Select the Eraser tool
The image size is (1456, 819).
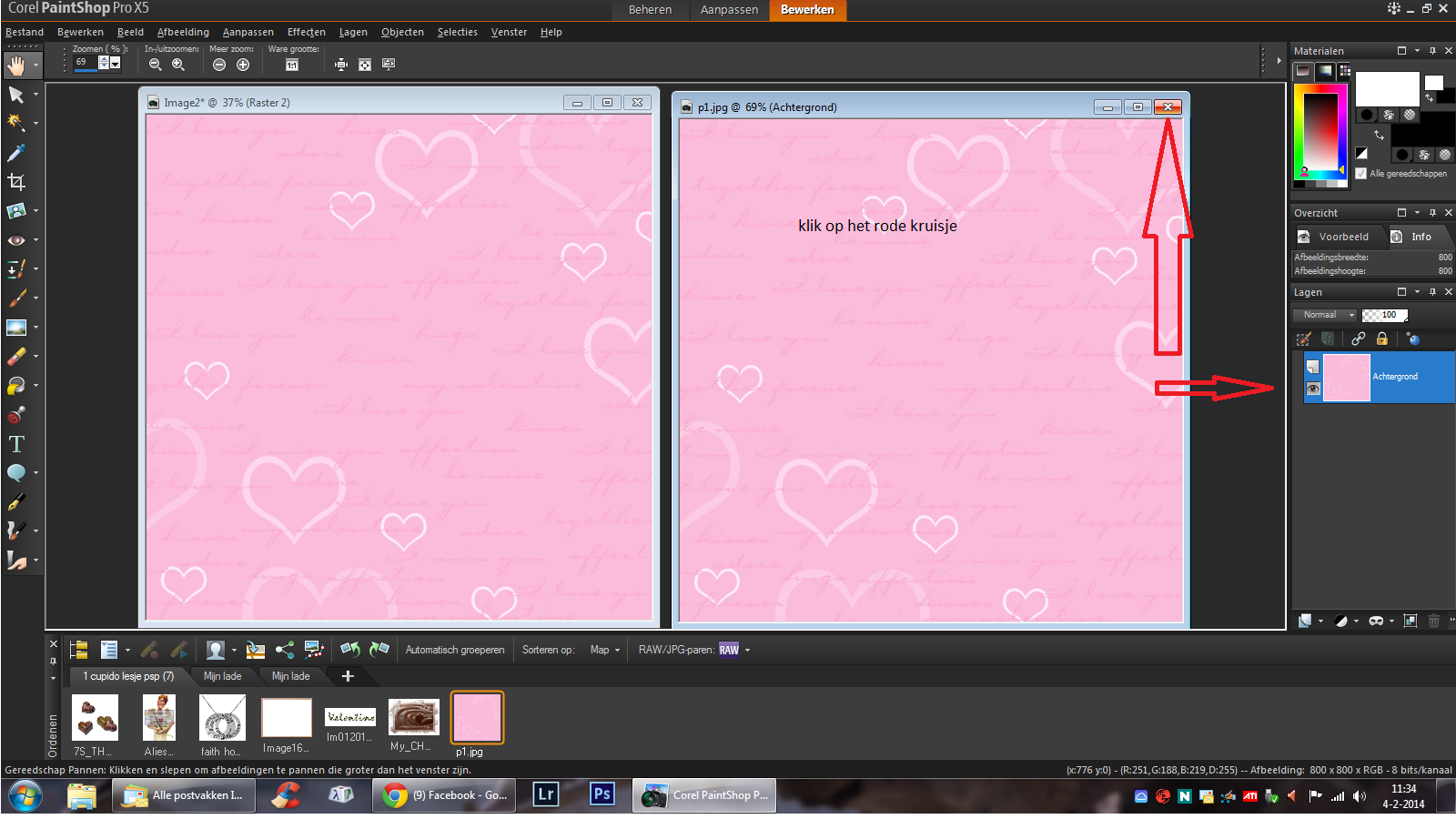(x=16, y=357)
